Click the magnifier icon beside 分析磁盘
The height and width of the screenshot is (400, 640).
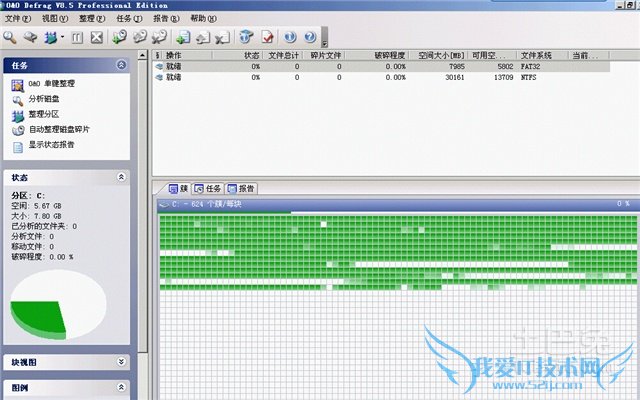(x=18, y=100)
